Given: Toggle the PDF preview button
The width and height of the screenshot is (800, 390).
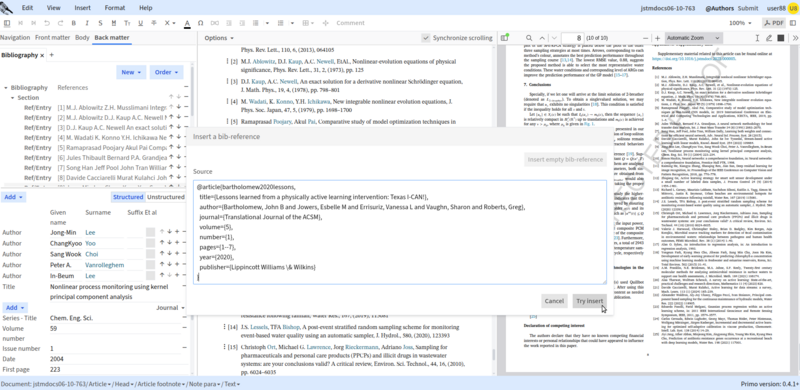Looking at the screenshot, I should (x=774, y=23).
